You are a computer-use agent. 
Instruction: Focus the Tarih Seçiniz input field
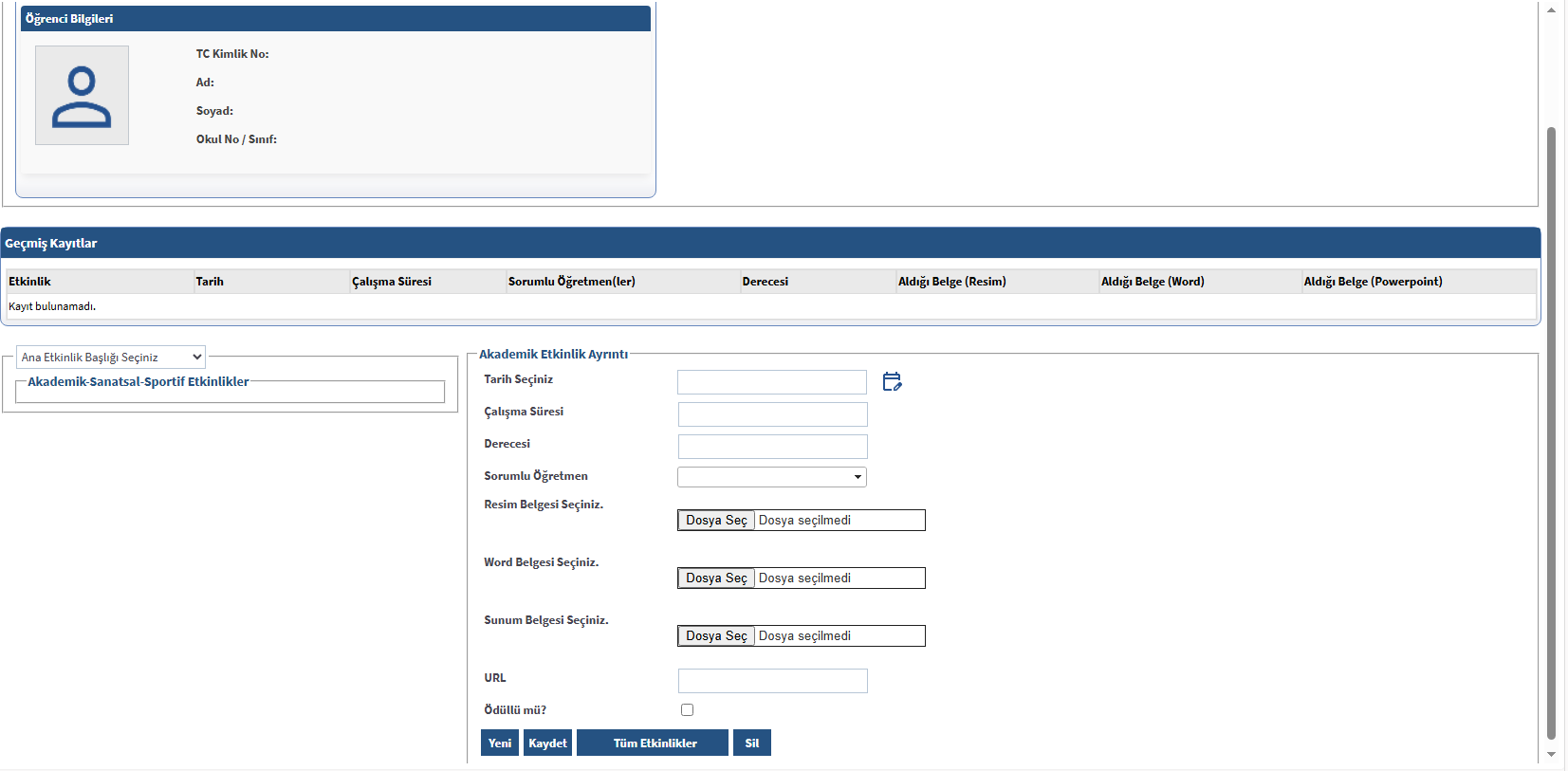pyautogui.click(x=771, y=382)
